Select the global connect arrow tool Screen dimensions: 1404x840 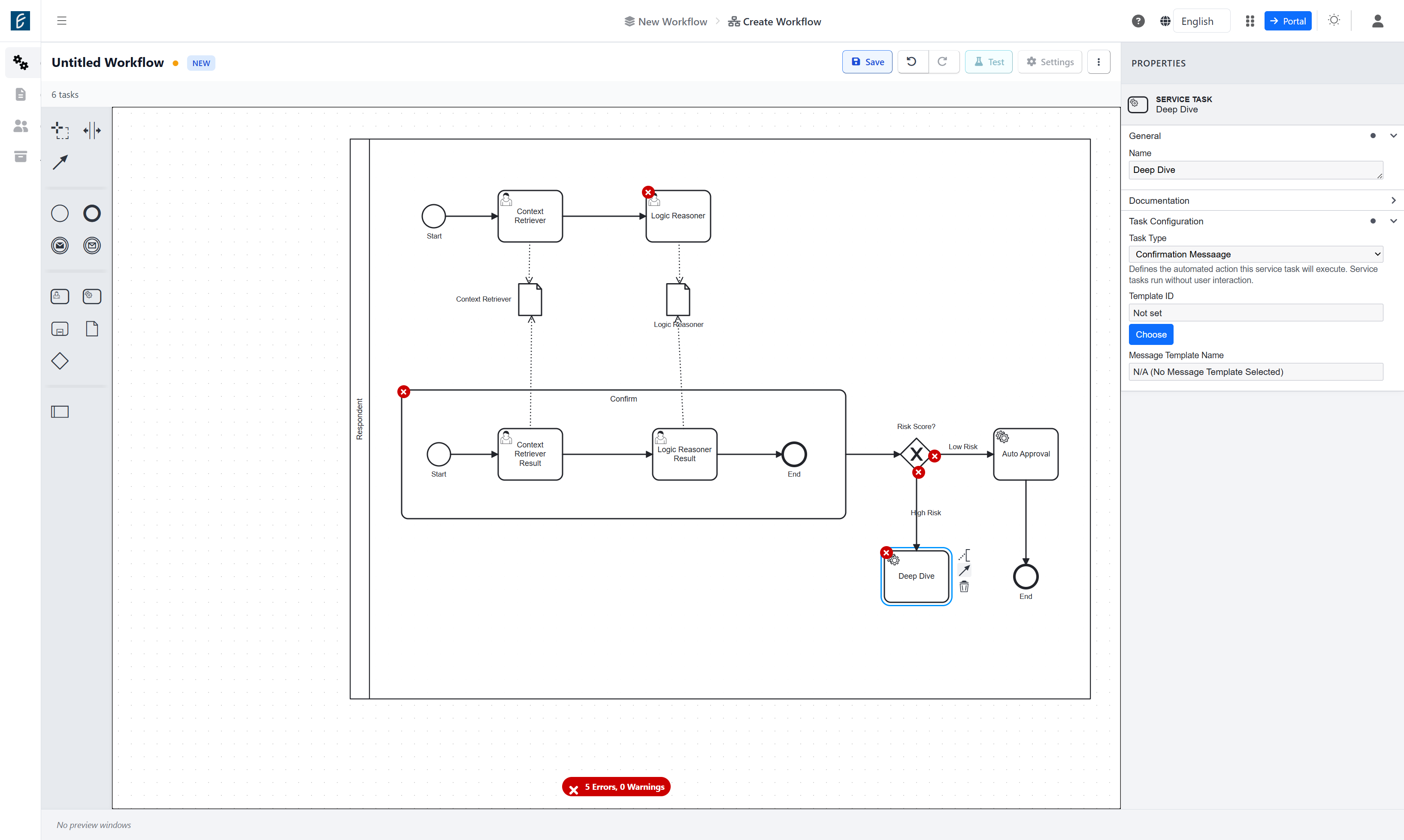point(60,163)
